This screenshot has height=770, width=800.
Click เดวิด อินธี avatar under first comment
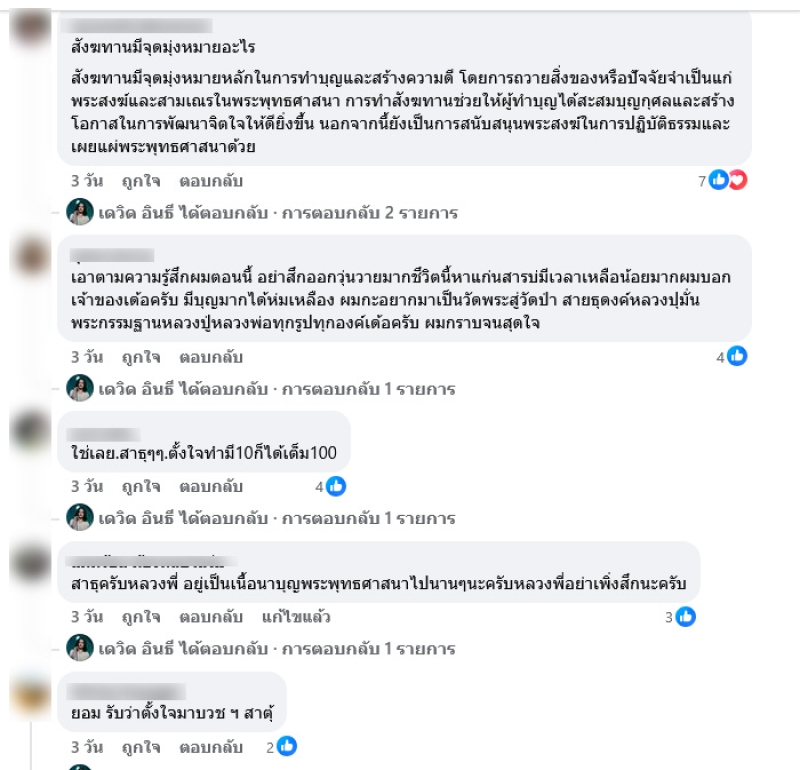click(80, 212)
